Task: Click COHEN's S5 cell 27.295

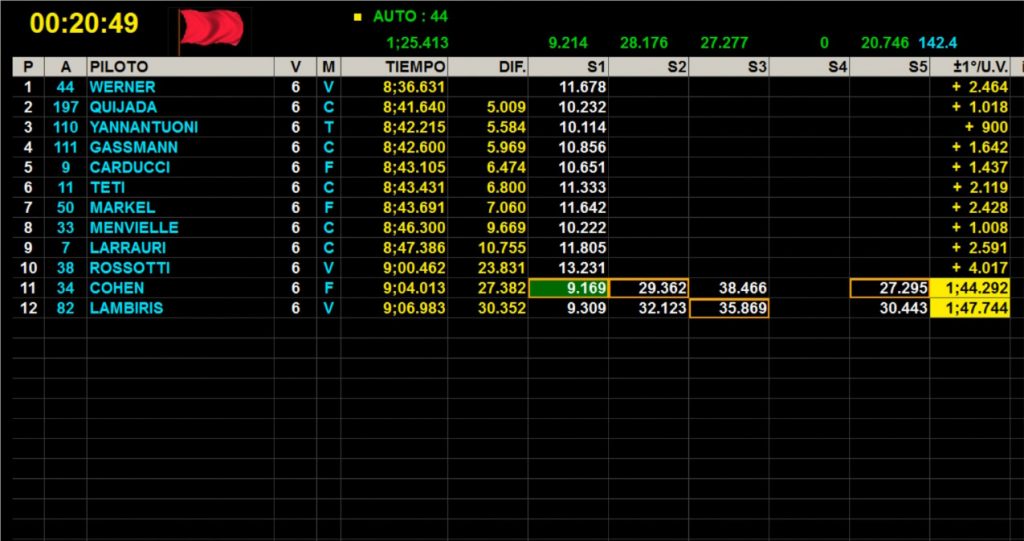Action: [x=889, y=288]
